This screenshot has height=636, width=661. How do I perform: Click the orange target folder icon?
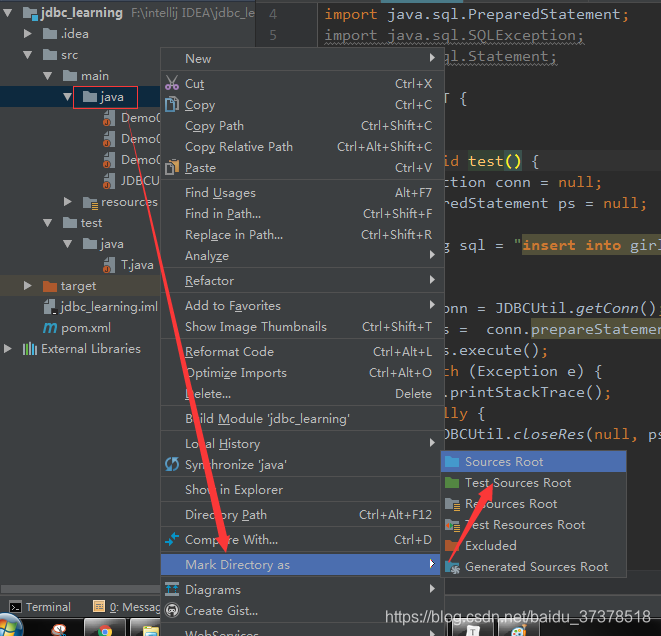click(x=50, y=286)
